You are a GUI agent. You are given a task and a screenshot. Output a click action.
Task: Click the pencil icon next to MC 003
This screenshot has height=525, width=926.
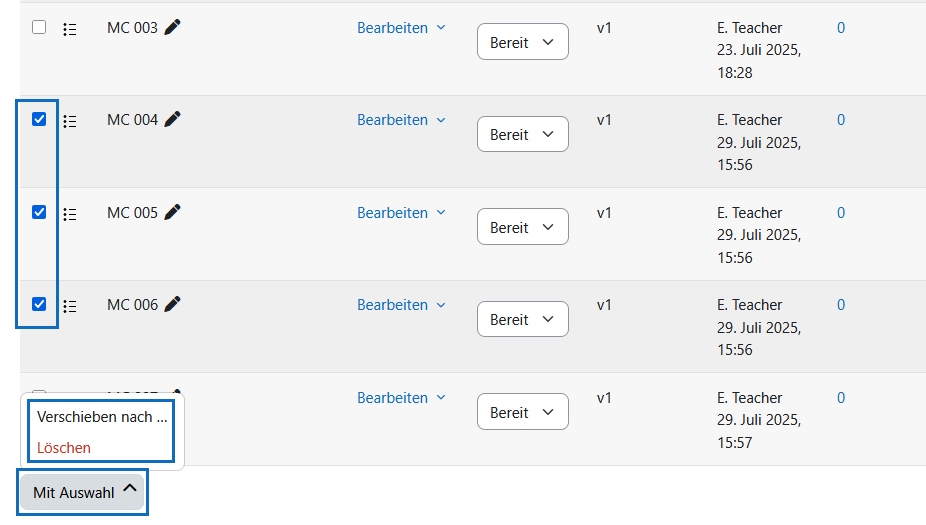tap(173, 28)
